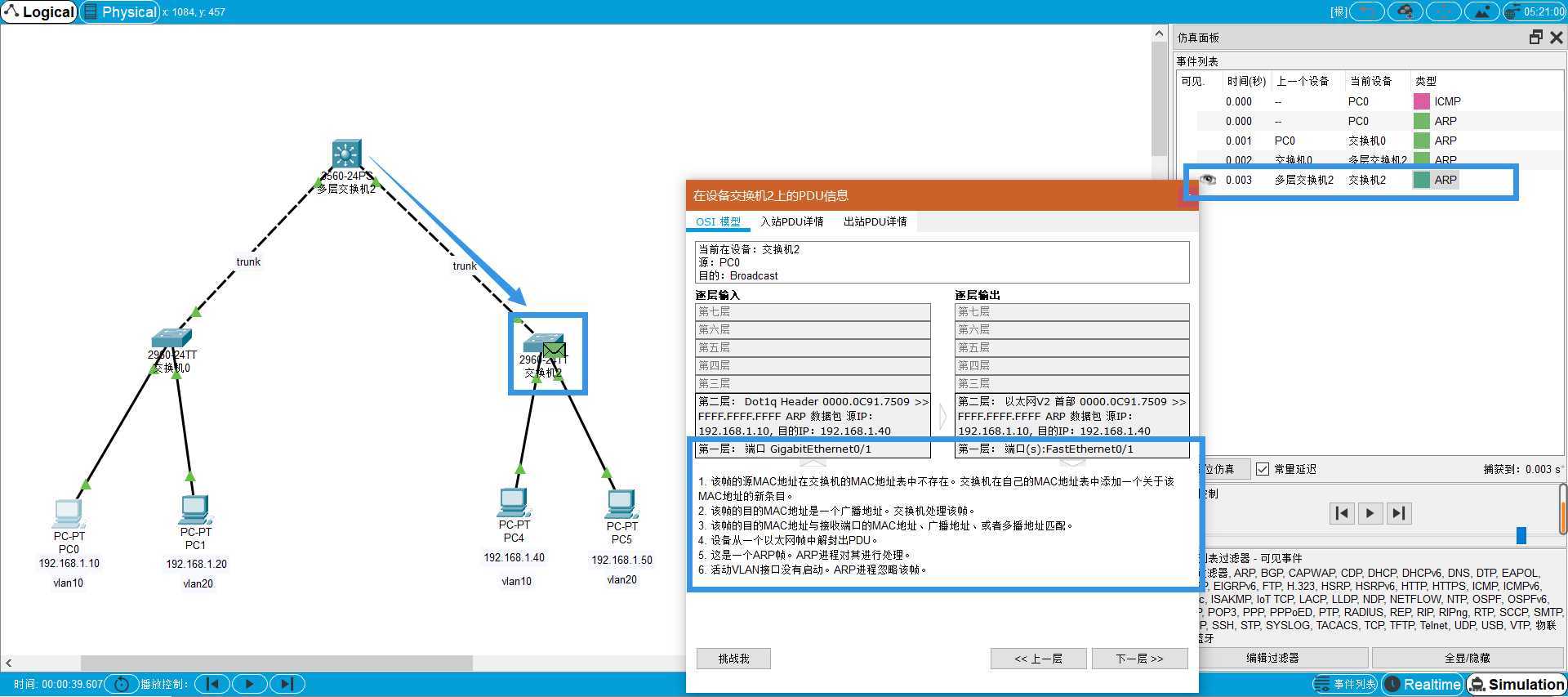The image size is (1568, 697).
Task: Click the 交换机0 switch device icon
Action: [x=171, y=338]
